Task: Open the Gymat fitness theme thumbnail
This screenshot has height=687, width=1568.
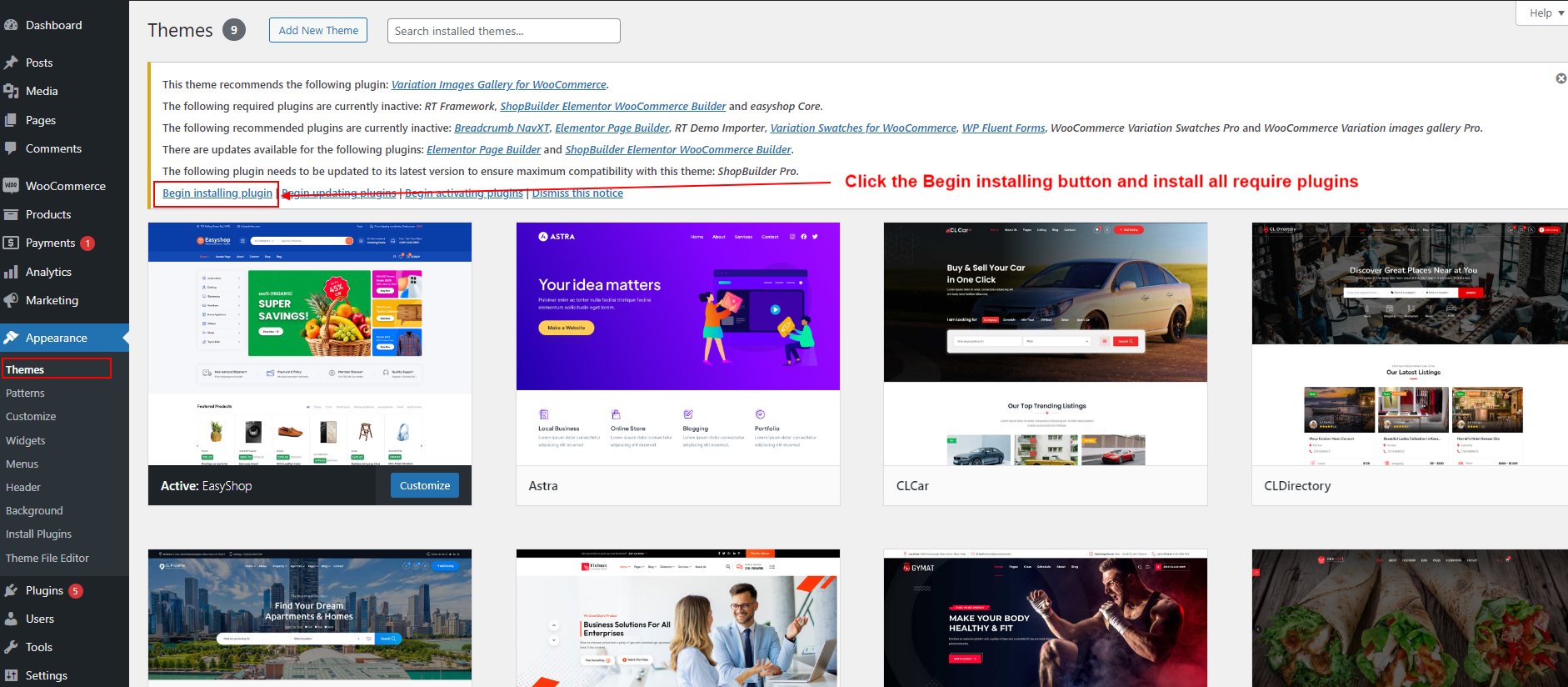Action: coord(1046,618)
